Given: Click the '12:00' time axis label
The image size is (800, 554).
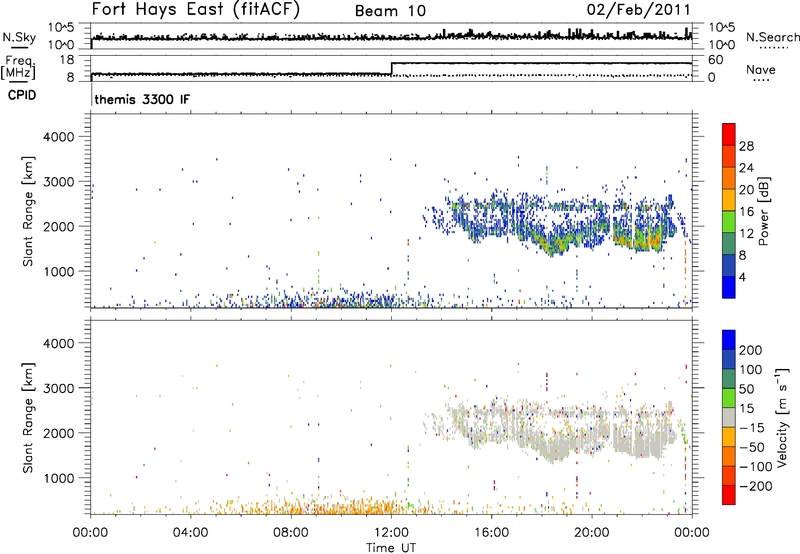Looking at the screenshot, I should [391, 533].
